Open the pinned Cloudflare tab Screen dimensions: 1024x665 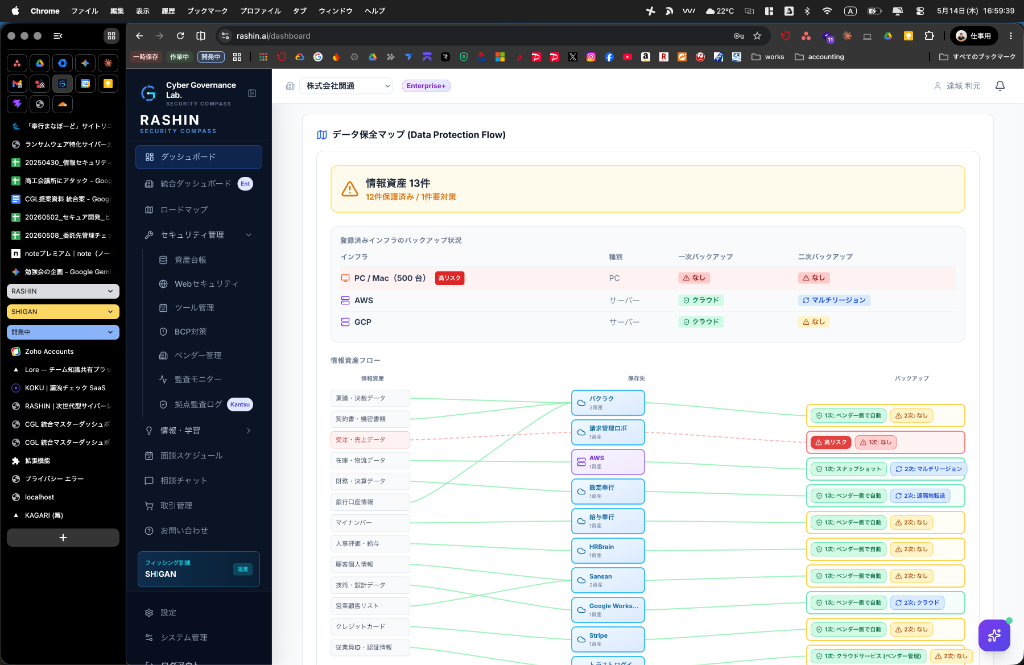coord(63,104)
